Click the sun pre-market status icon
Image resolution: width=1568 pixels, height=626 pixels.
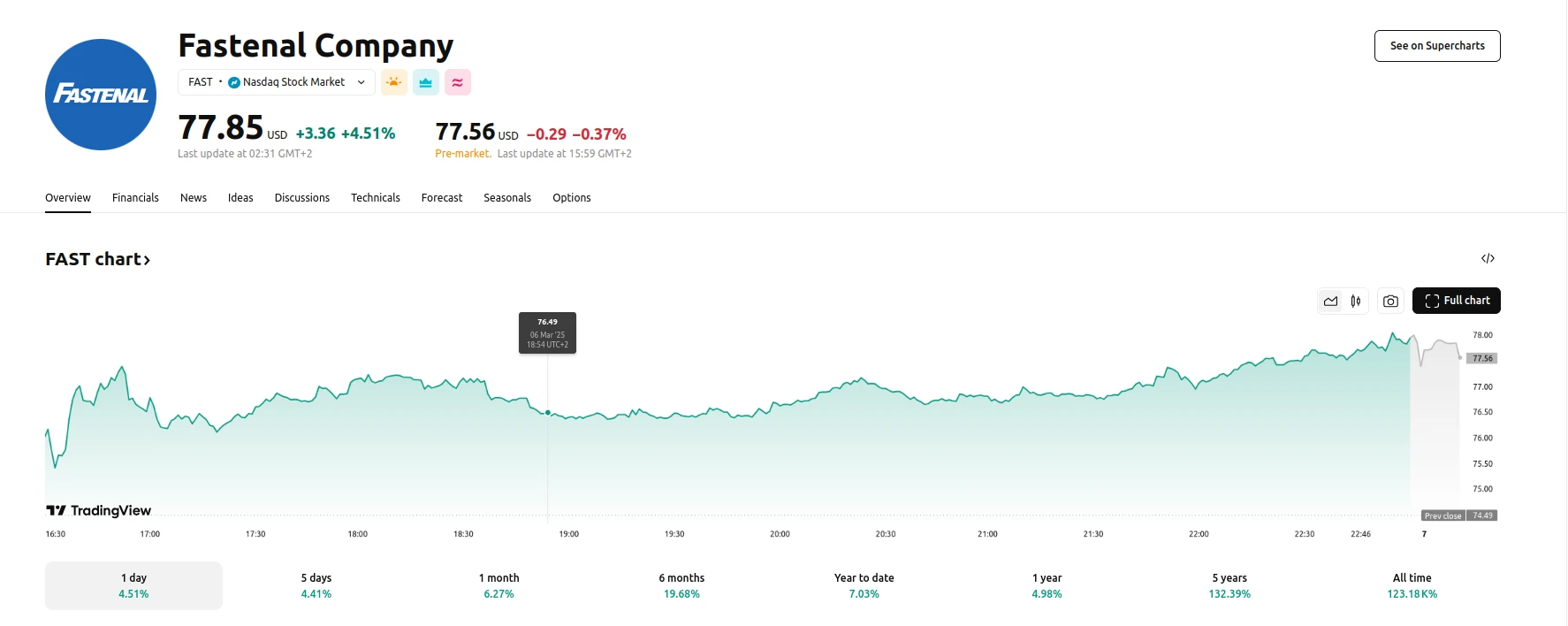tap(394, 82)
